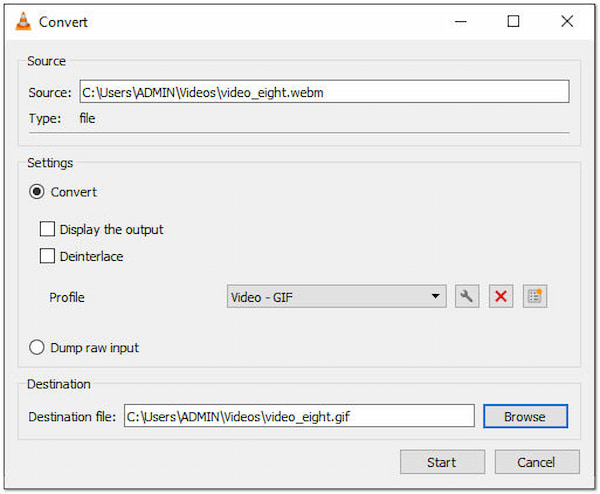
Task: Maximize the Convert window
Action: tap(513, 21)
